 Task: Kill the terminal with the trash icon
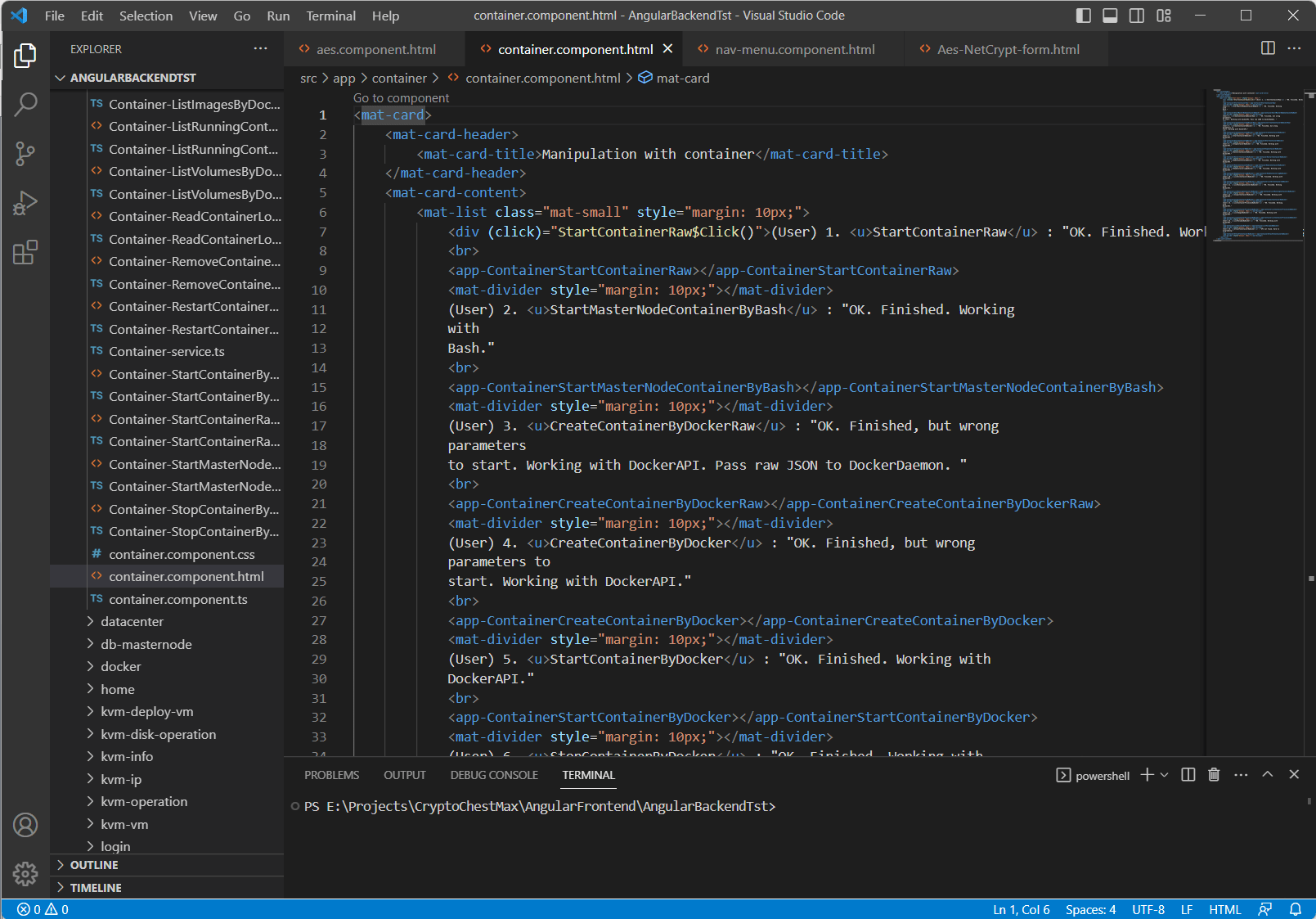tap(1214, 775)
